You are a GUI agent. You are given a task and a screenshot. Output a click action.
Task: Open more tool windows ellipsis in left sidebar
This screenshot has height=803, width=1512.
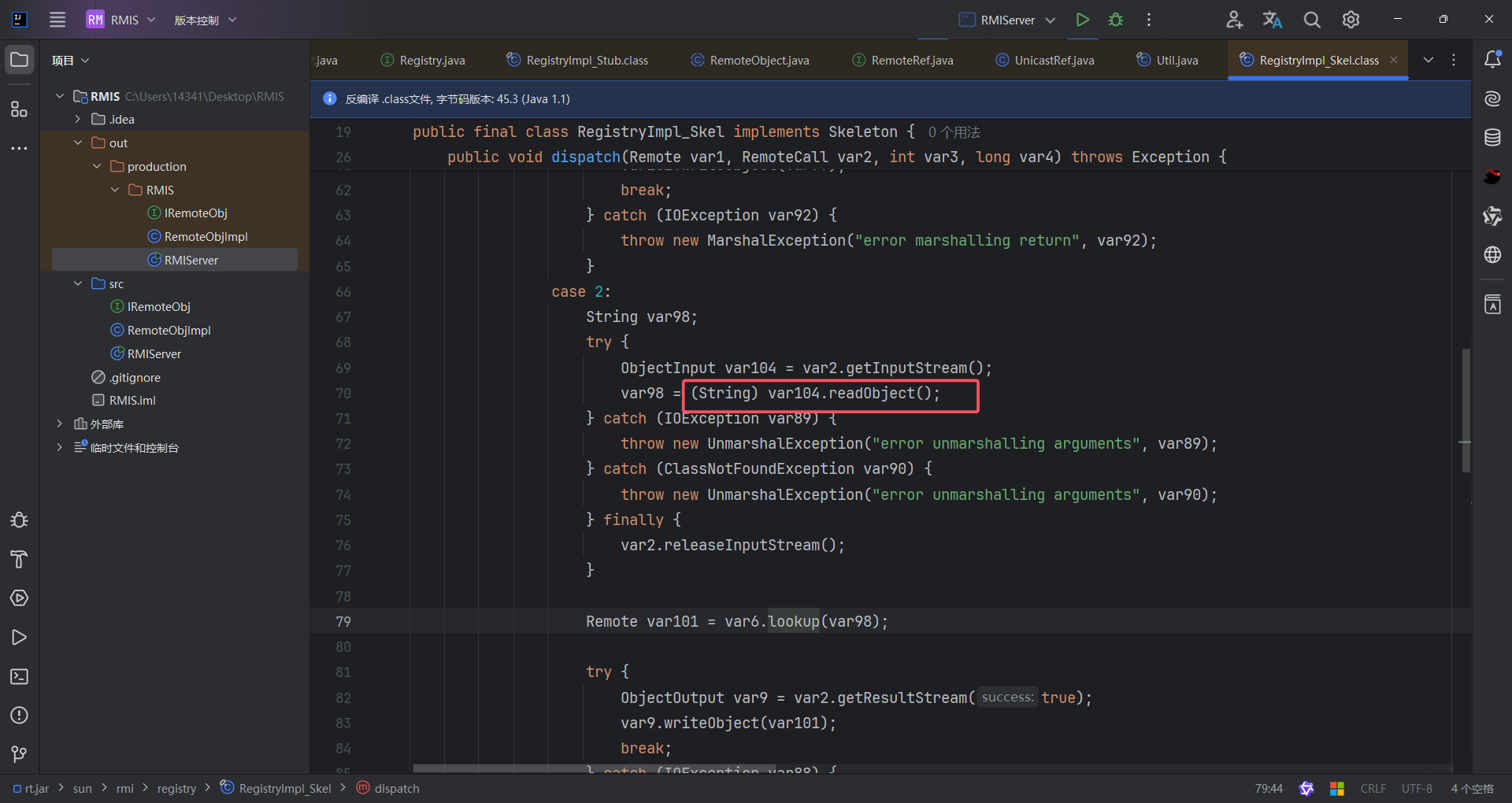point(20,148)
